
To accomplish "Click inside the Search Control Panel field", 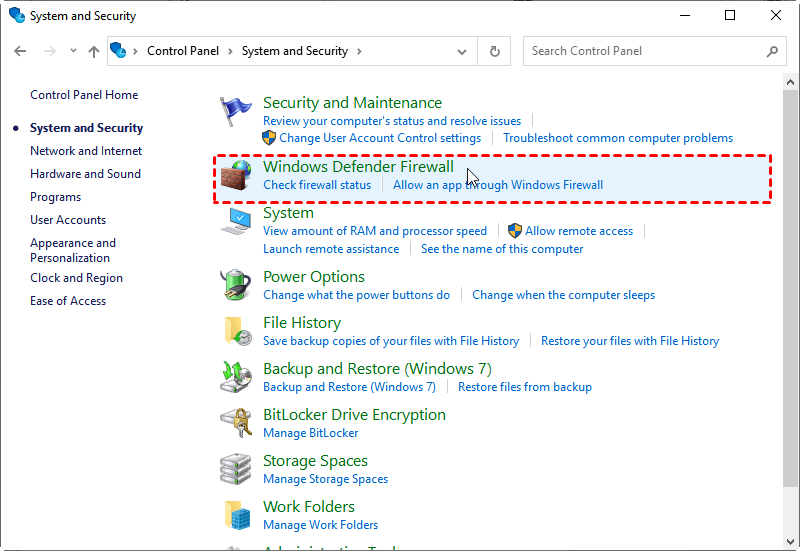I will (x=645, y=51).
